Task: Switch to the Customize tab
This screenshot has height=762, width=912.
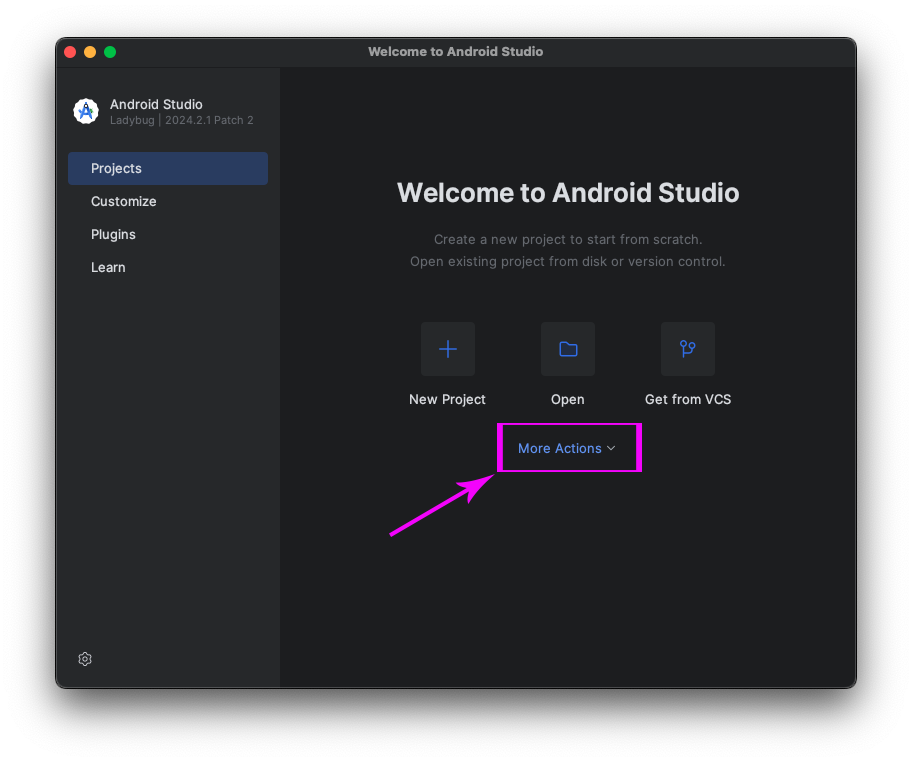Action: 168,201
